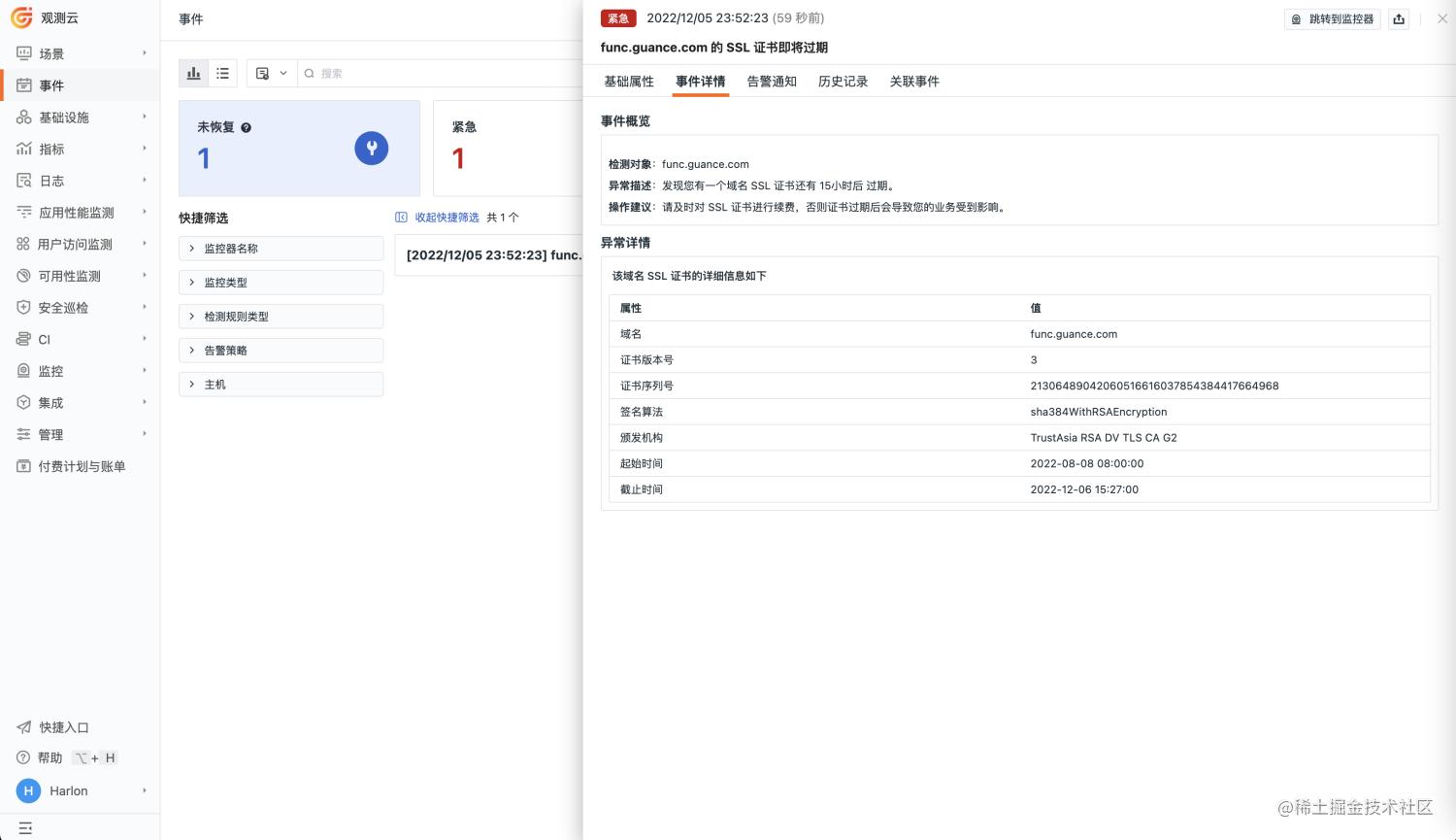The image size is (1456, 840).
Task: Select the 指标 (Metrics) sidebar icon
Action: (50, 149)
